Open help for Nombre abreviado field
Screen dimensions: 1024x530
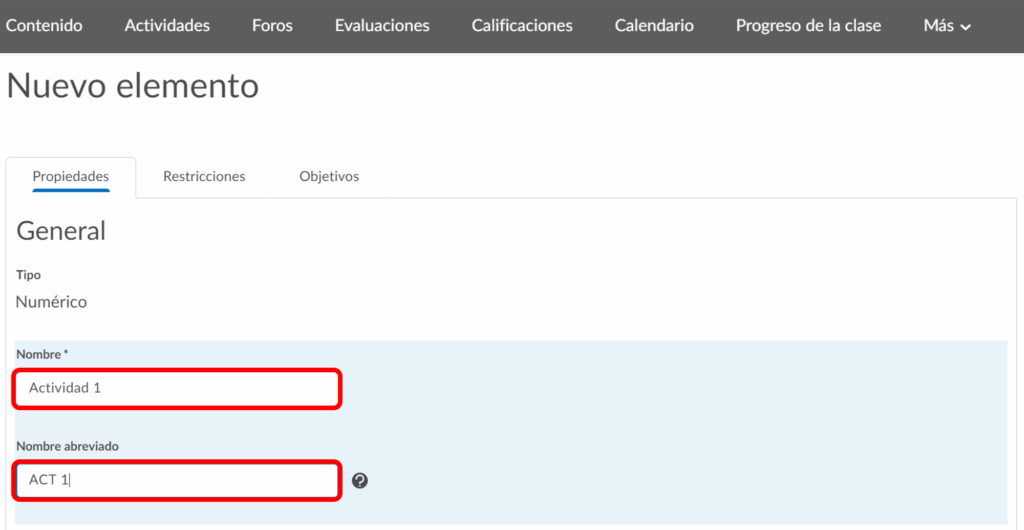[x=360, y=481]
